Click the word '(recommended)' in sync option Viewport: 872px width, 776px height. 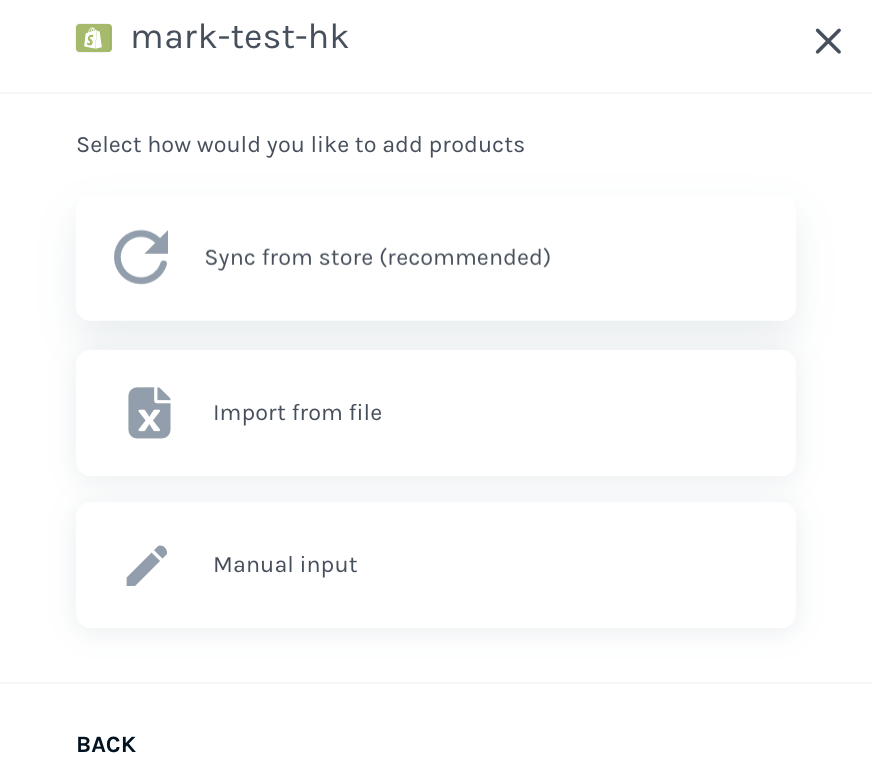pos(465,258)
